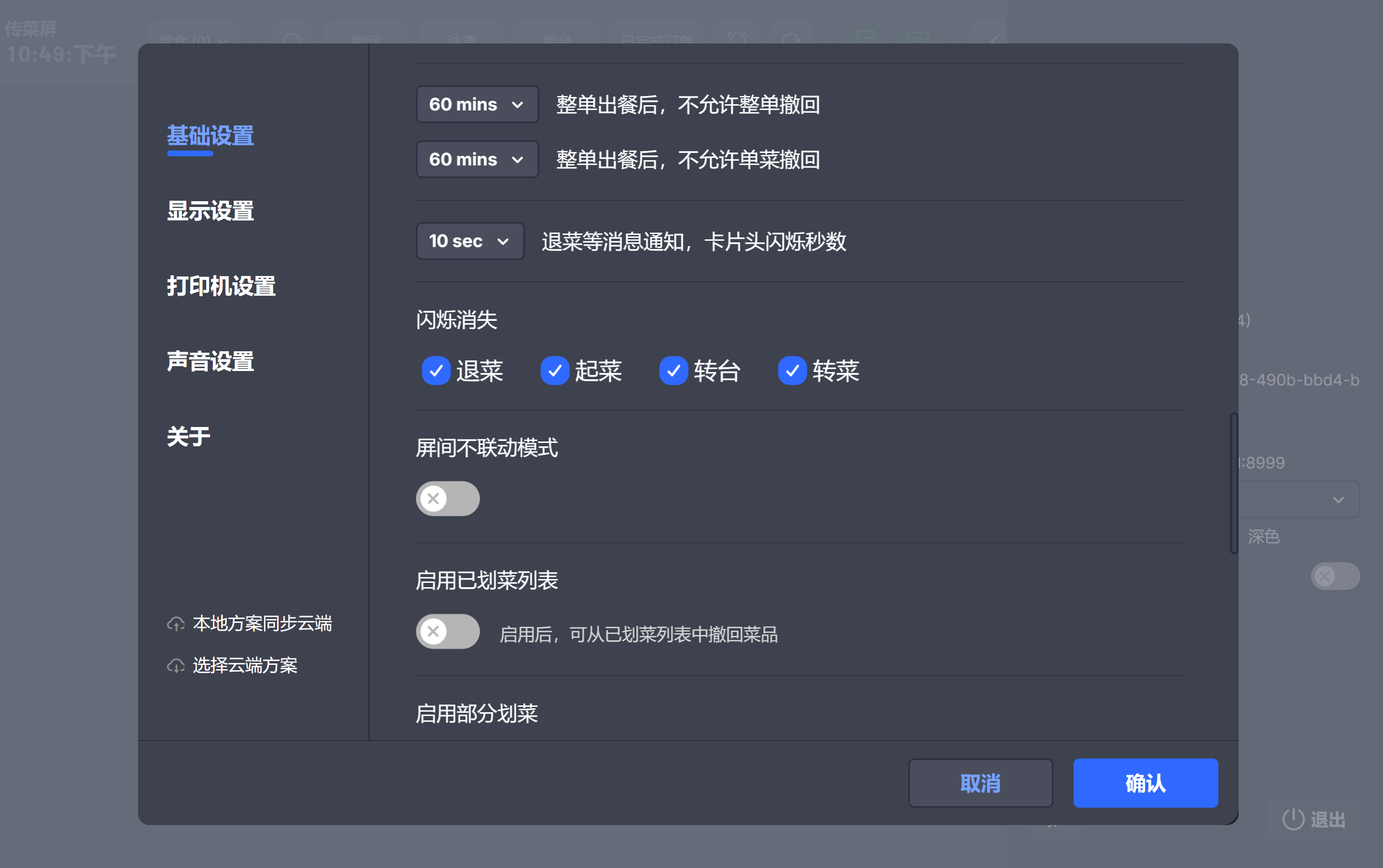This screenshot has height=868, width=1383.
Task: Go to the 声音设置 tab
Action: [210, 362]
